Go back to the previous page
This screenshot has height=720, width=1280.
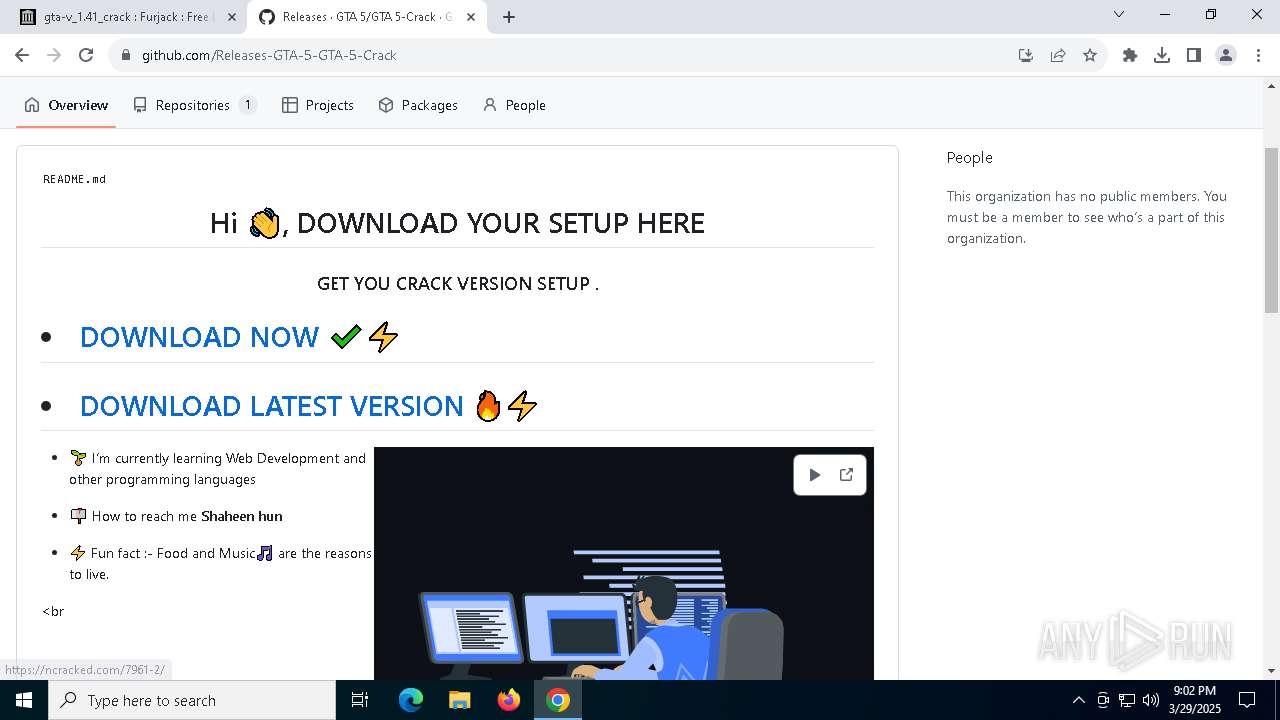(22, 55)
